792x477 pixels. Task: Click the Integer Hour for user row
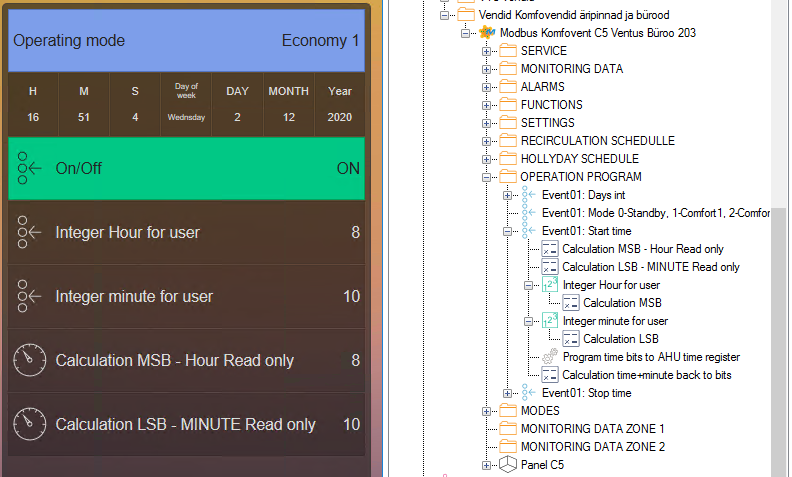click(187, 232)
